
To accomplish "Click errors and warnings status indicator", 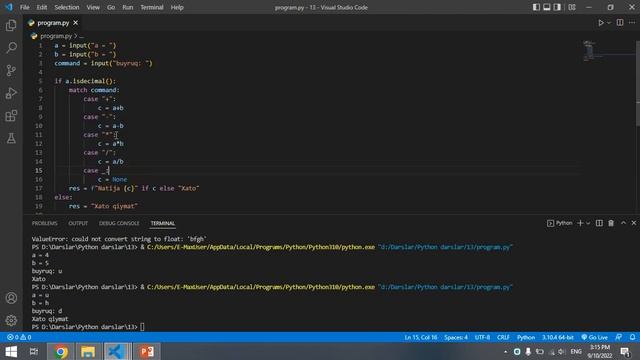I will (x=19, y=337).
